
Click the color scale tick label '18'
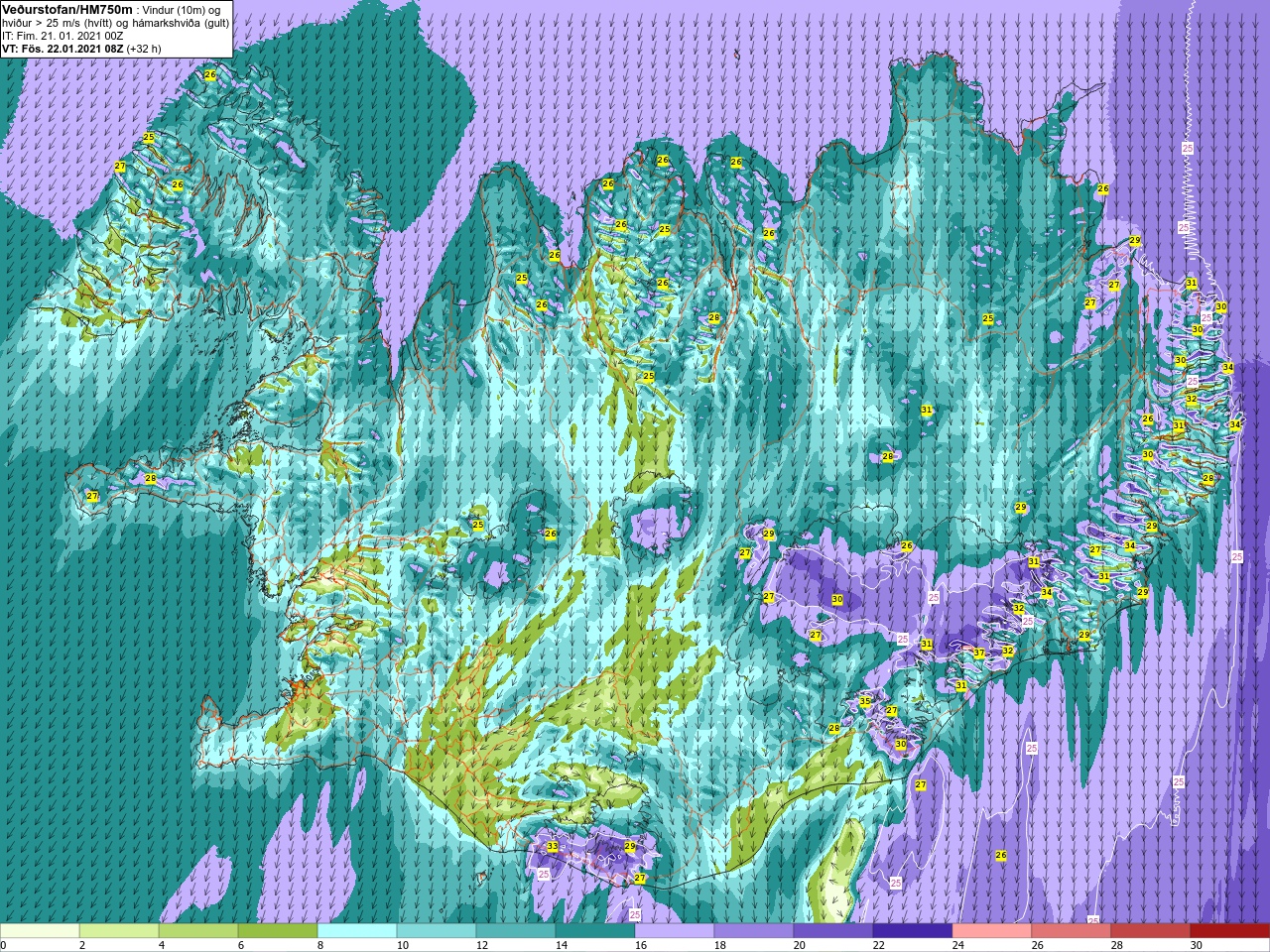(x=720, y=946)
